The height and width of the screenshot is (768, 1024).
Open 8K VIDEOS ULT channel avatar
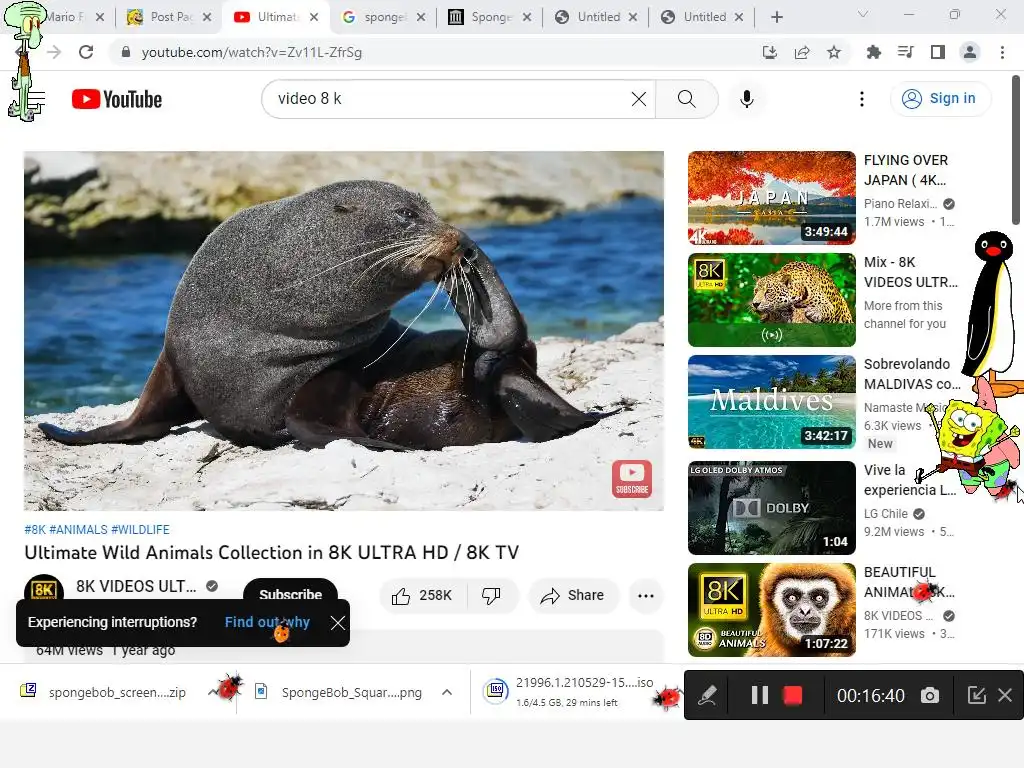(x=44, y=589)
